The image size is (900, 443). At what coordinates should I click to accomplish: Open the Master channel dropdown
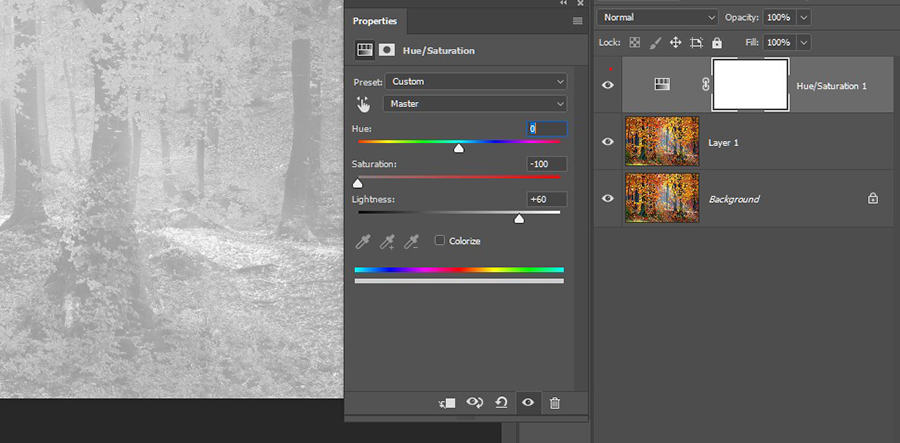[475, 104]
